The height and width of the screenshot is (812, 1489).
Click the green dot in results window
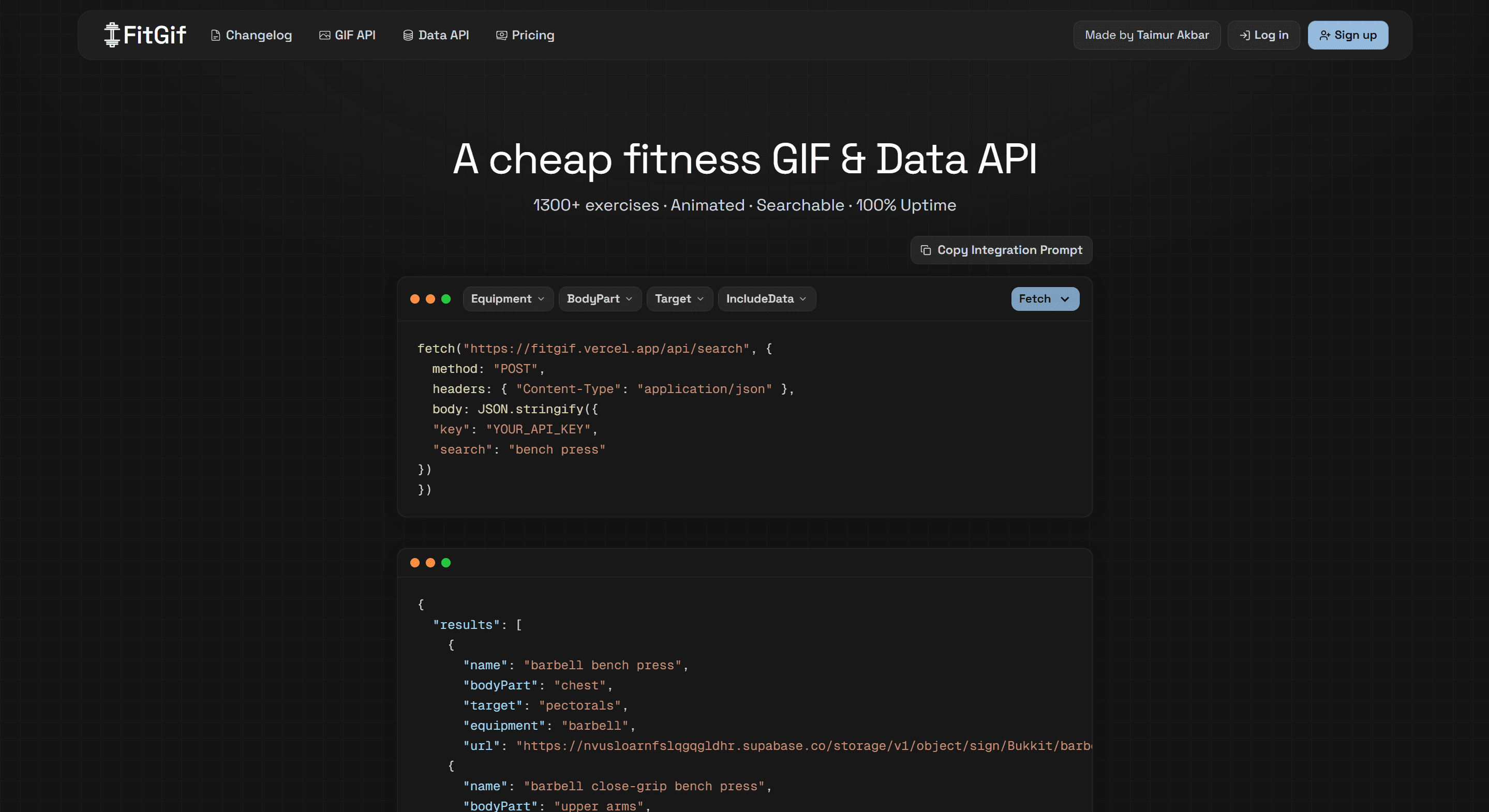click(x=445, y=563)
